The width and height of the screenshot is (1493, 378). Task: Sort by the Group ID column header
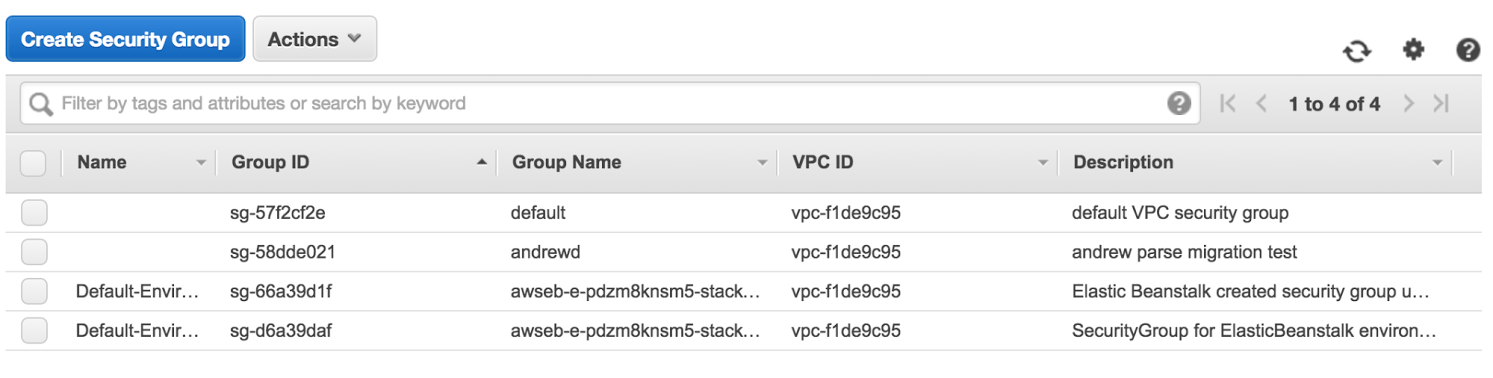270,162
